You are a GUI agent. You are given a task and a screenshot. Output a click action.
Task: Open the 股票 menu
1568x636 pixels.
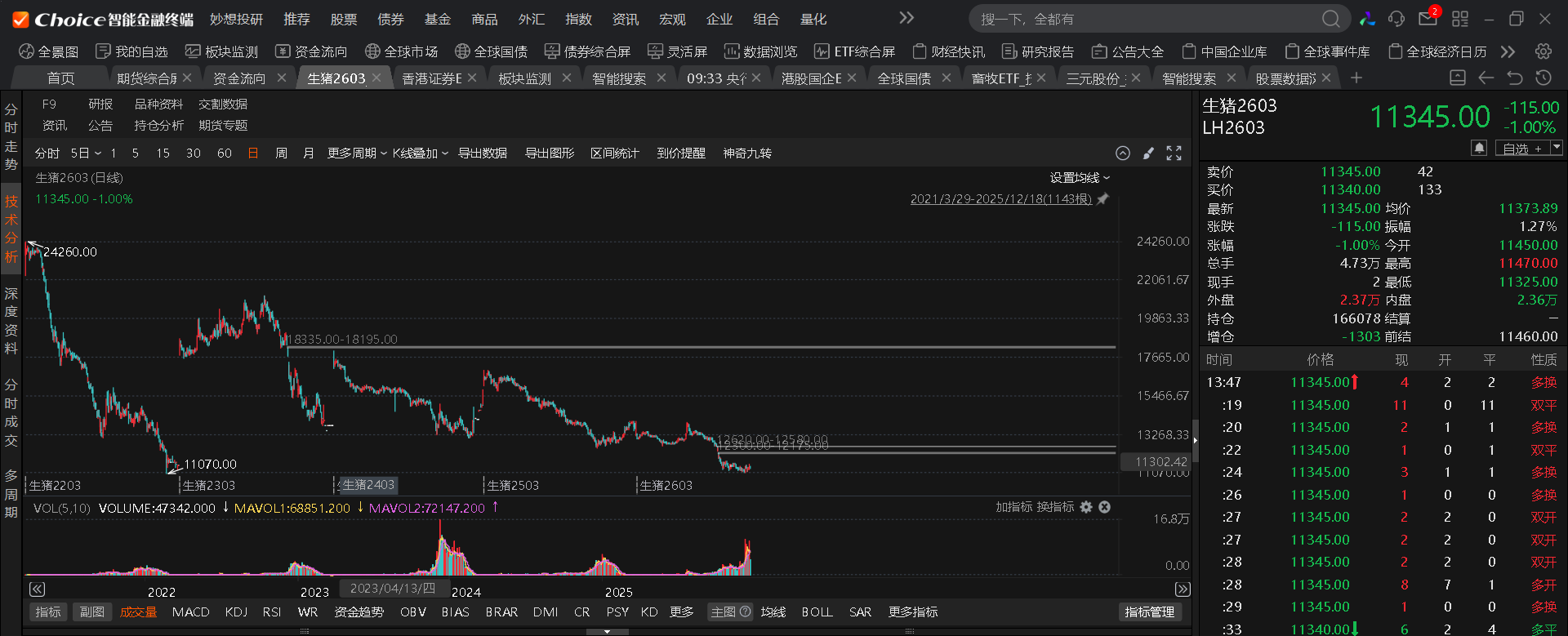[344, 19]
